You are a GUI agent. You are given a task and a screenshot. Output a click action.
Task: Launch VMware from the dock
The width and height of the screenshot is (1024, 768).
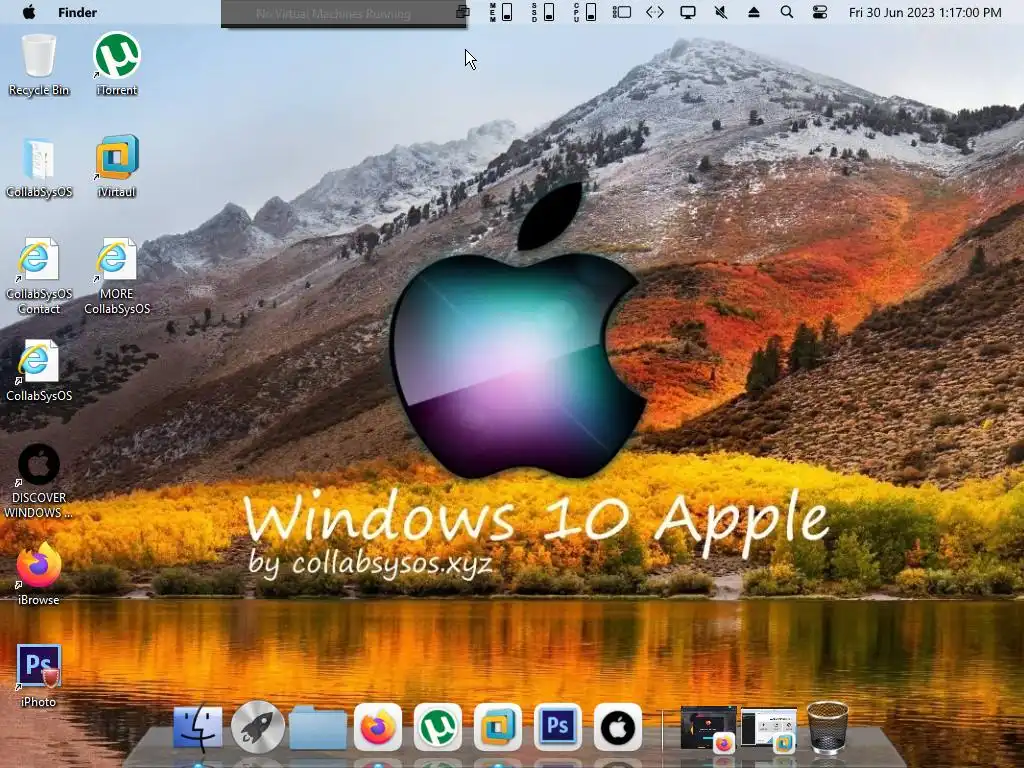coord(498,727)
